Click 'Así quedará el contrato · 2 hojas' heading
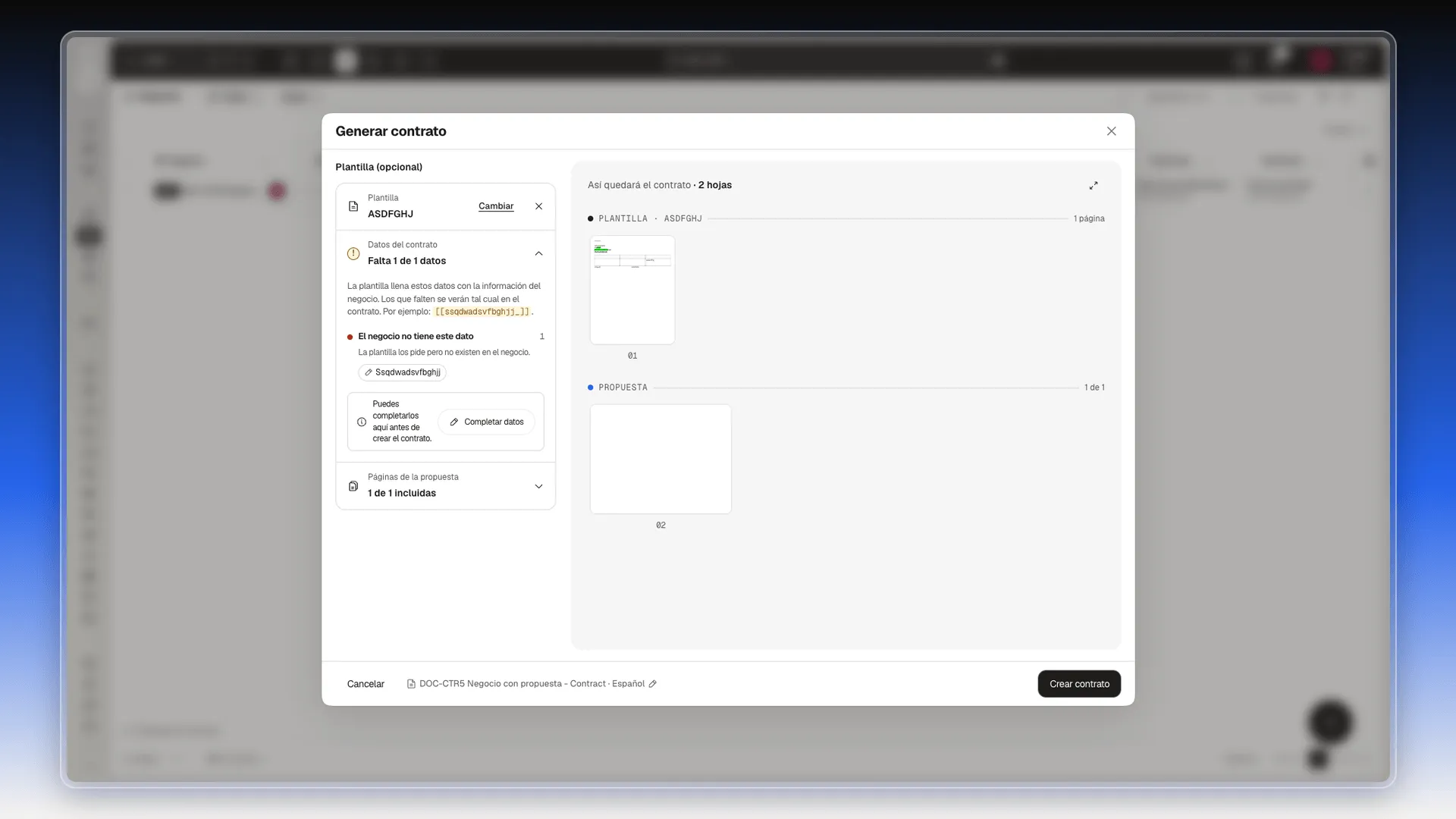The height and width of the screenshot is (819, 1456). coord(660,185)
